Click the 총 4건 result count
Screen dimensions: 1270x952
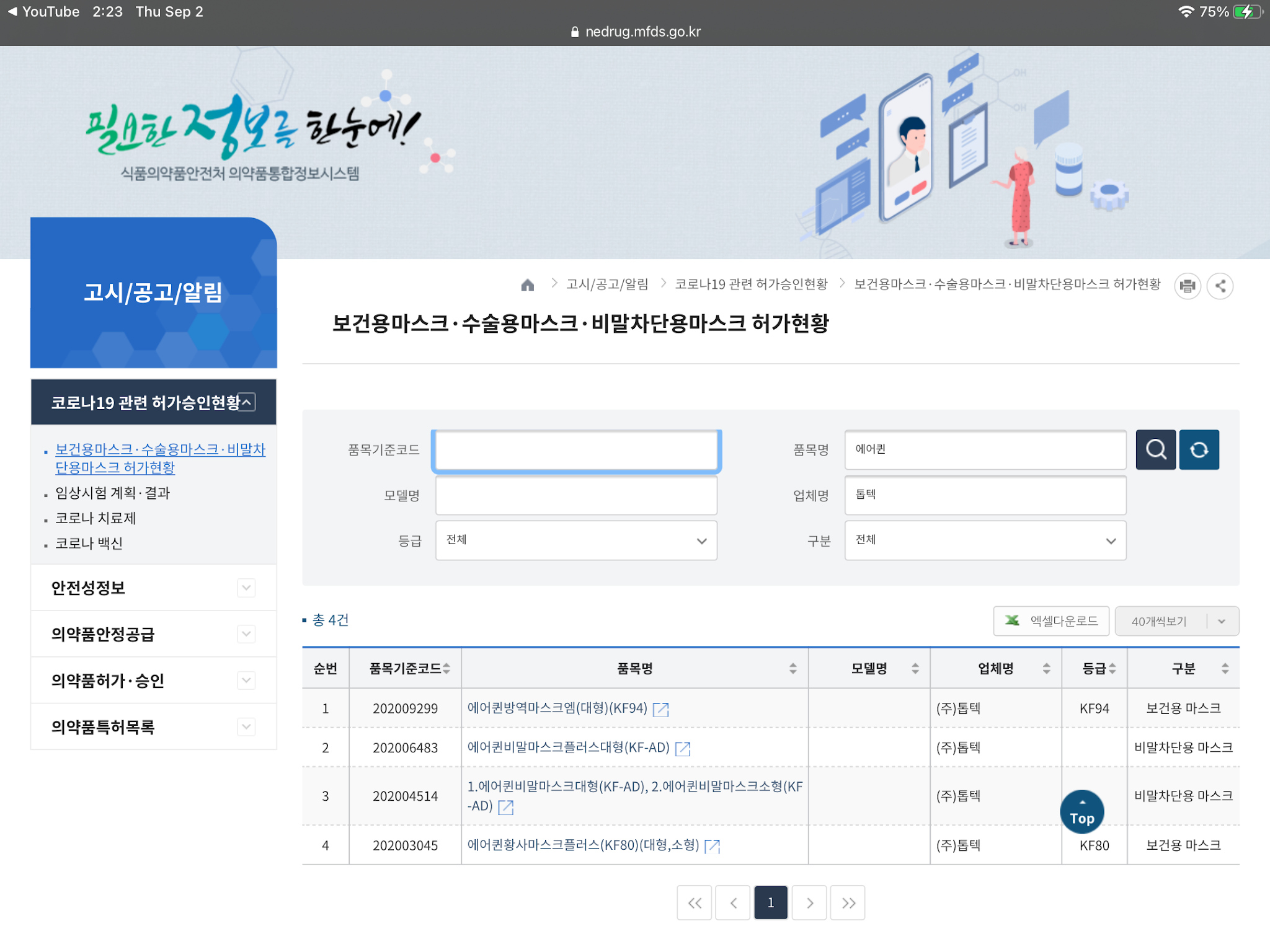click(x=331, y=620)
